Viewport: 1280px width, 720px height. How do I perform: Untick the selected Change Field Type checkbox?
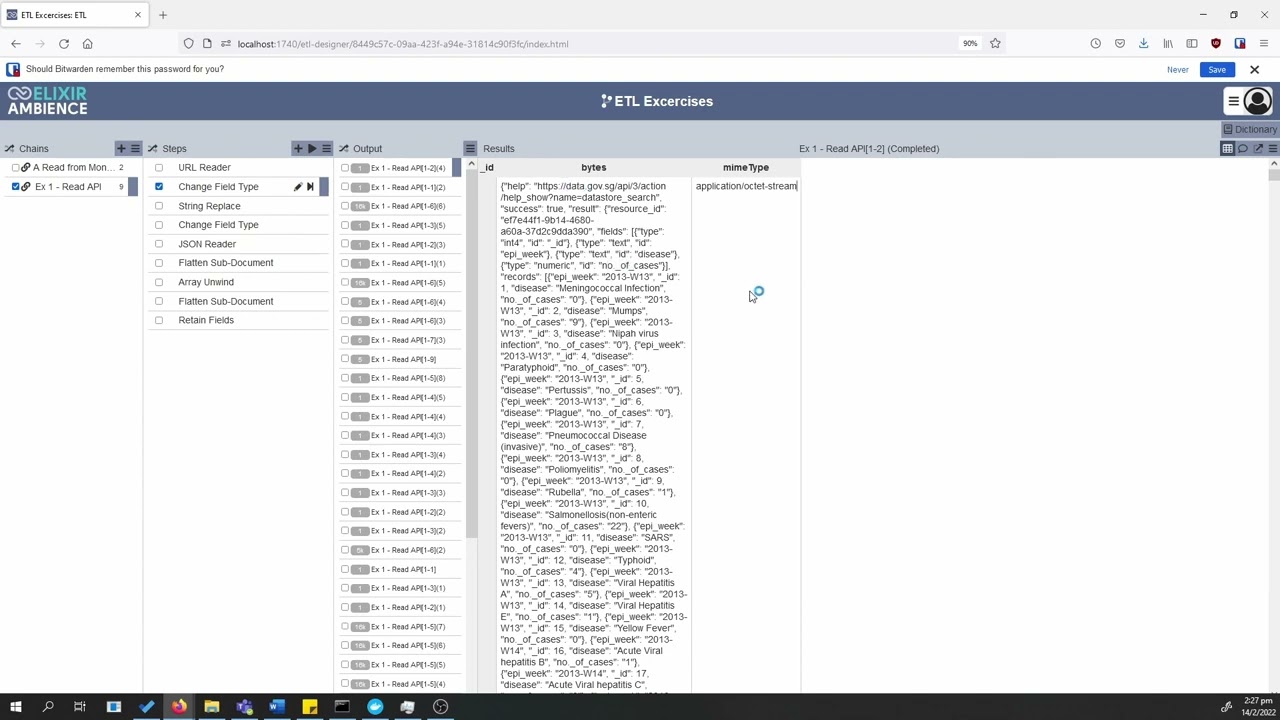click(x=158, y=187)
